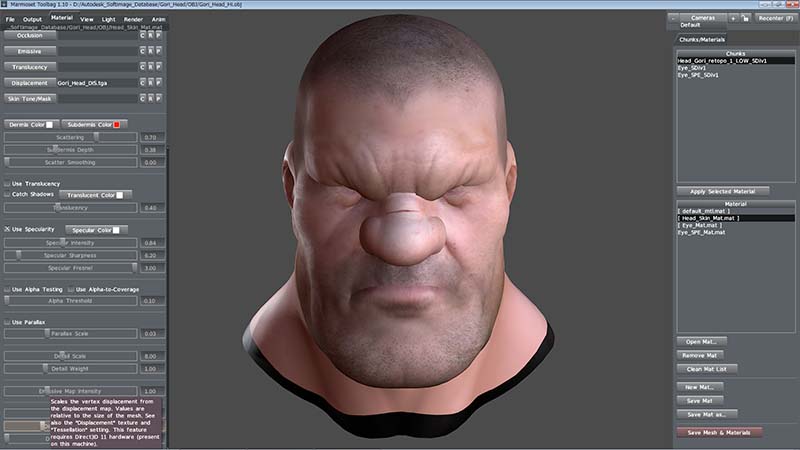Click the Occlusion texture button
The image size is (800, 450).
[30, 36]
